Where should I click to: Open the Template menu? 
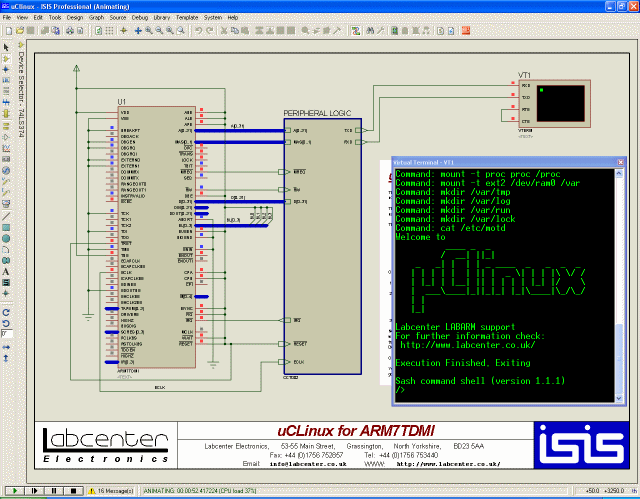click(187, 17)
